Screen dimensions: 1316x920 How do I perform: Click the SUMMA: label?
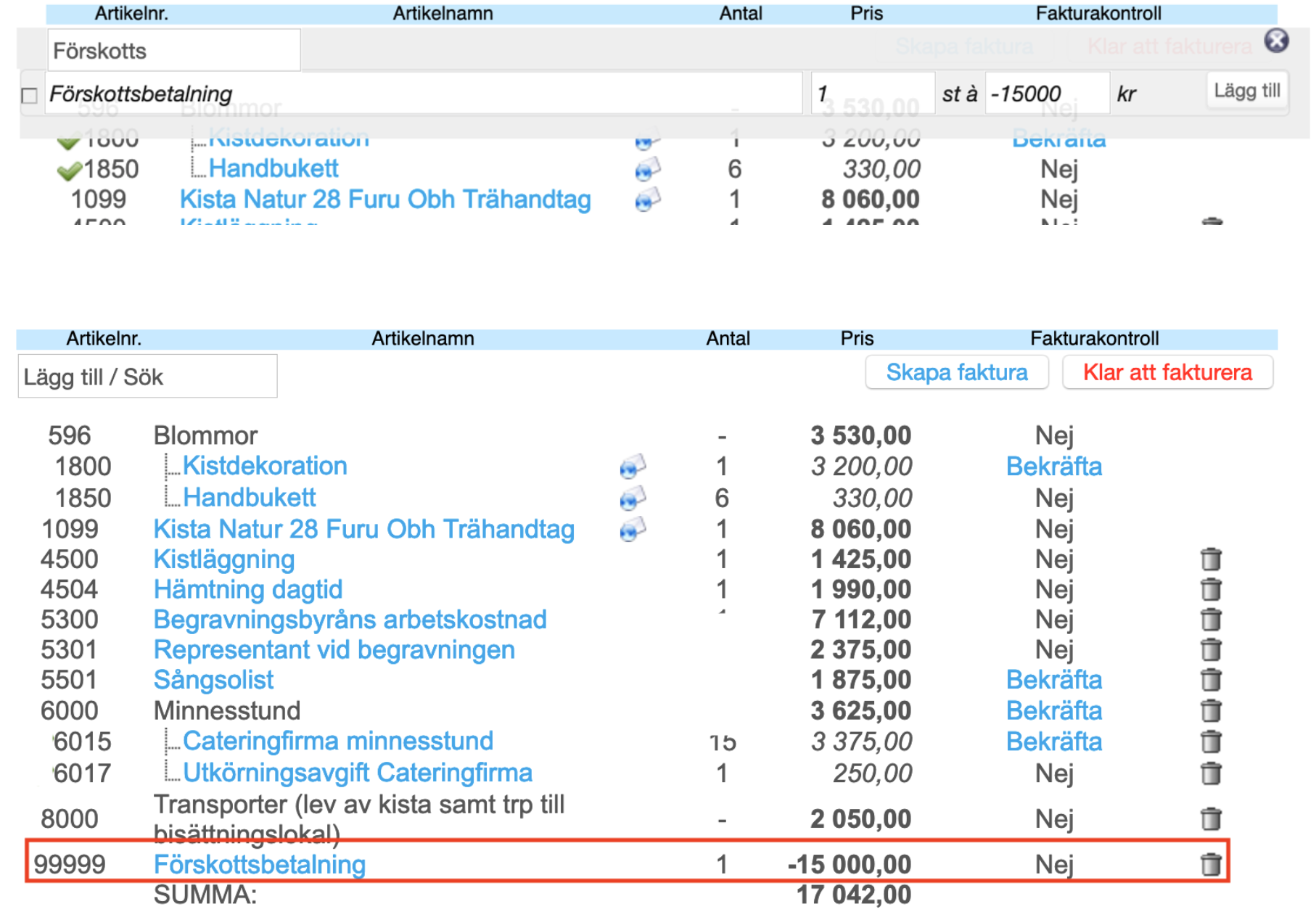pos(205,895)
